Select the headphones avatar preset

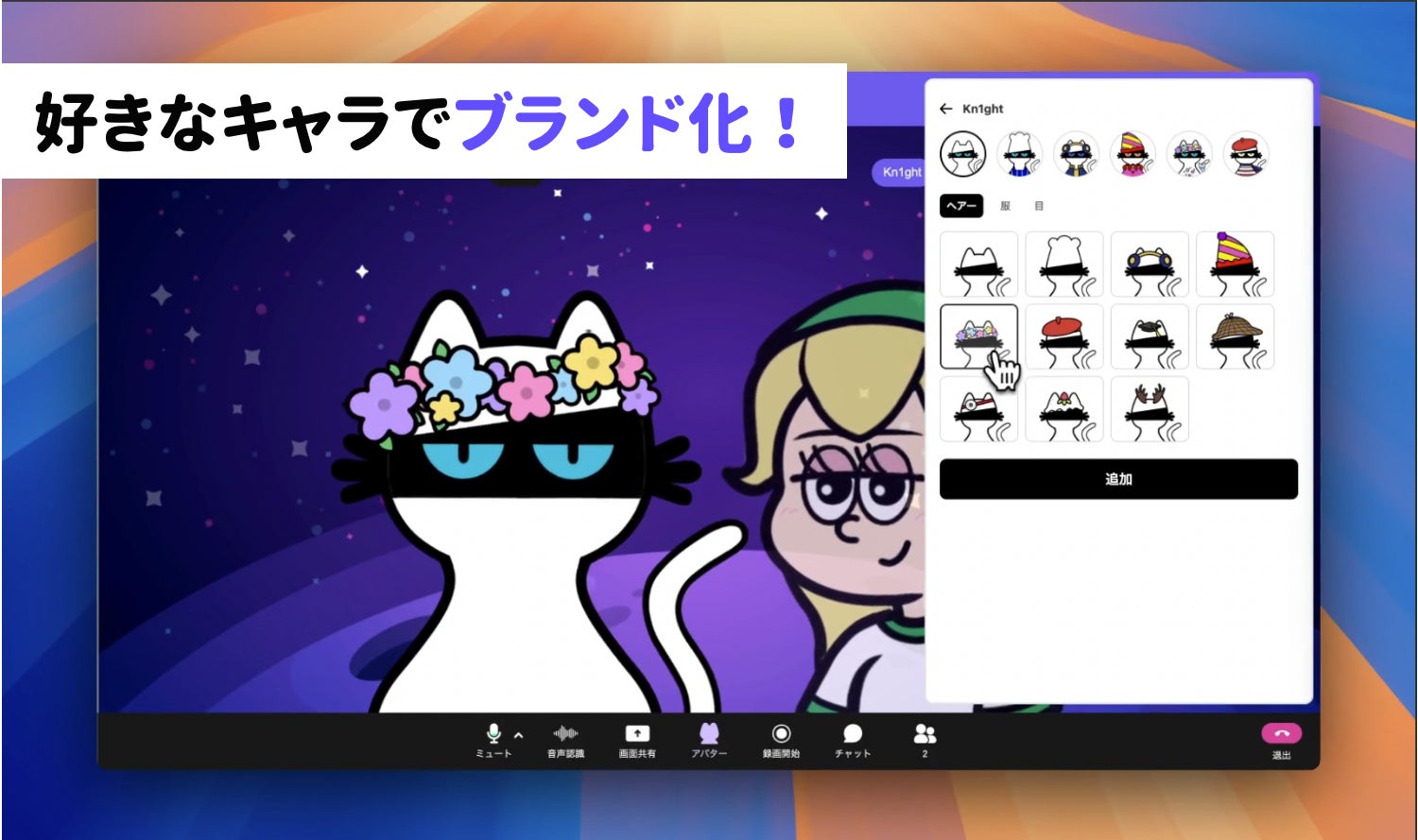(1077, 154)
